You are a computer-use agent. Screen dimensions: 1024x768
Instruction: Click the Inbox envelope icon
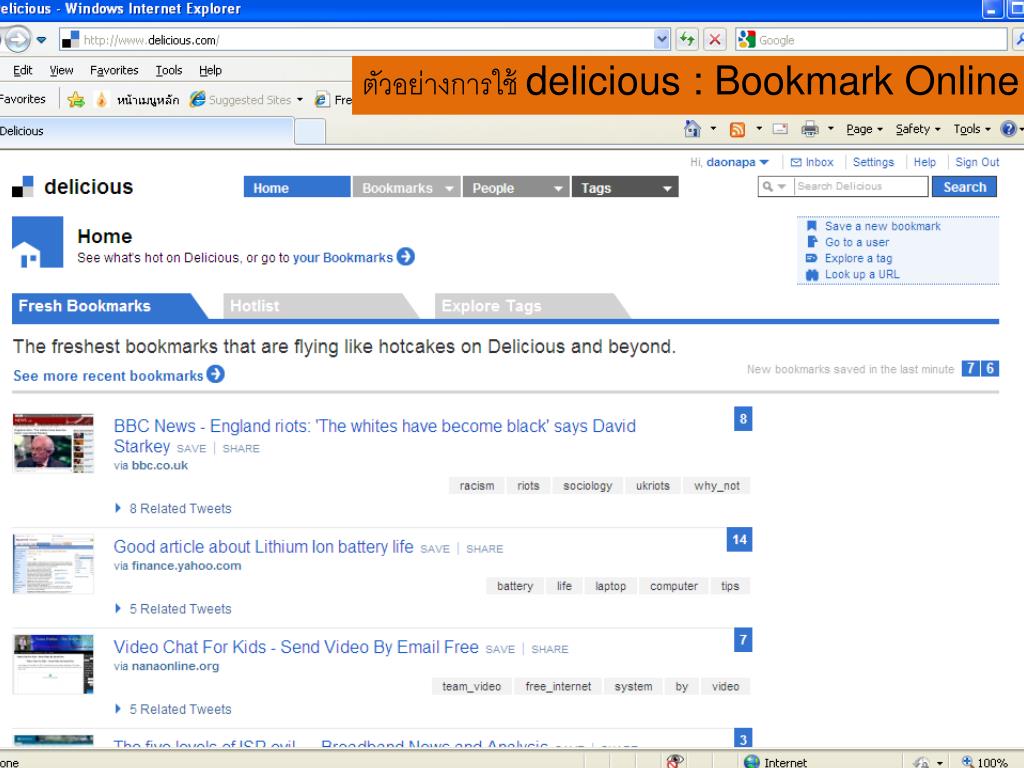[x=796, y=163]
